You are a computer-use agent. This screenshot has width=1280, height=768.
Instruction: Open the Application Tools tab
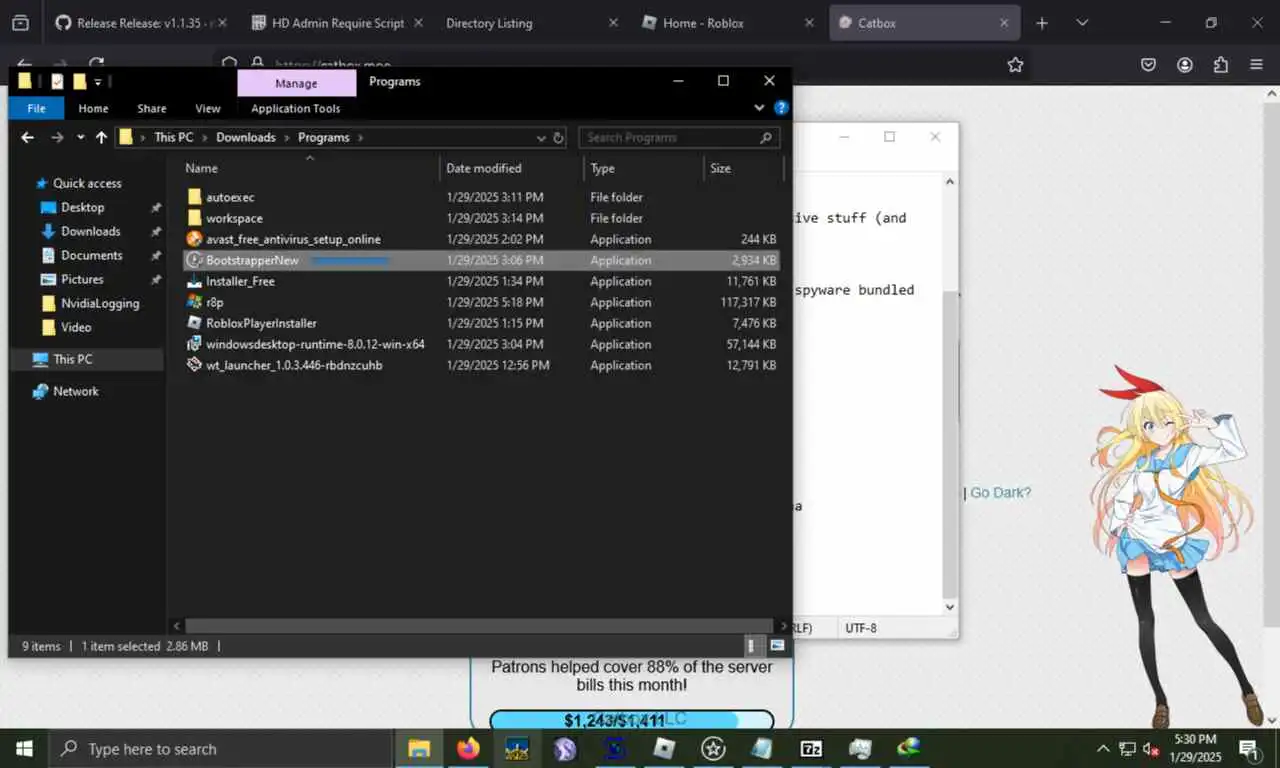coord(296,108)
